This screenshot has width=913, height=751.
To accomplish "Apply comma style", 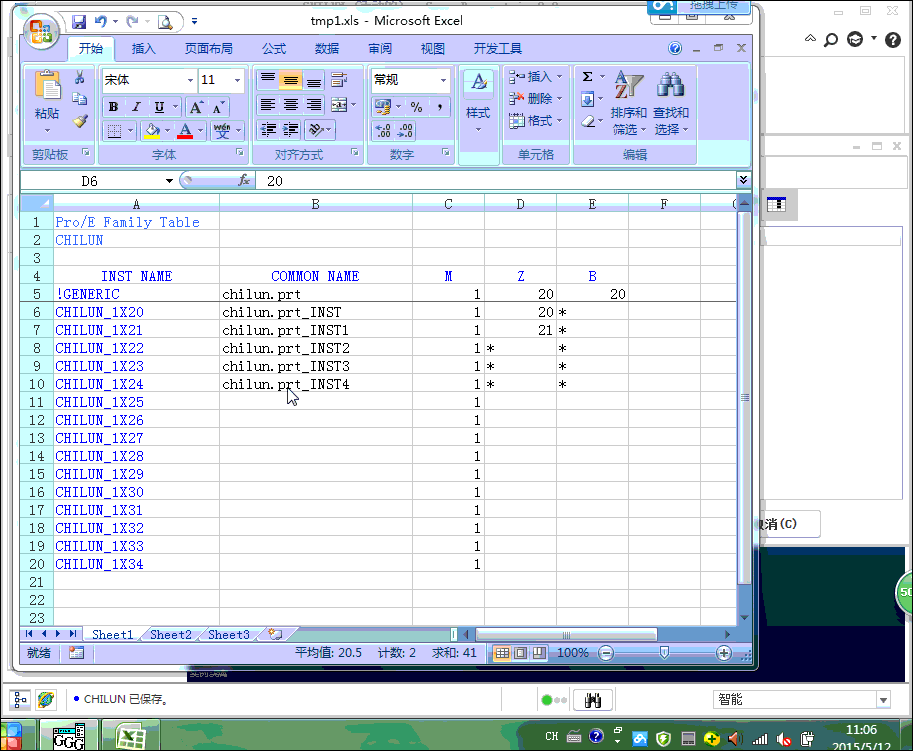I will click(440, 107).
